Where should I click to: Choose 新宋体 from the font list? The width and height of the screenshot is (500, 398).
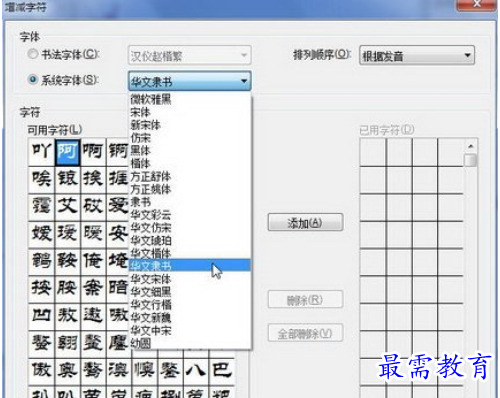click(x=190, y=125)
